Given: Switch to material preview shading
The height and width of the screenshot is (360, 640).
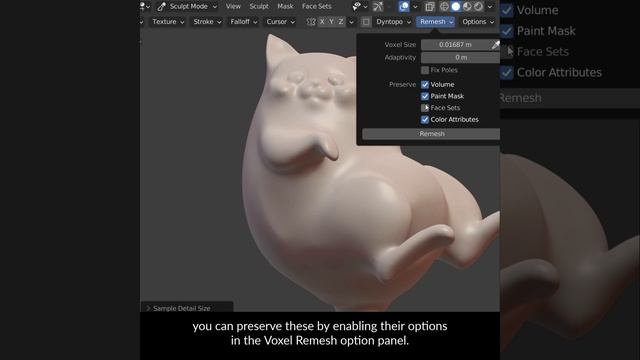Looking at the screenshot, I should [467, 7].
